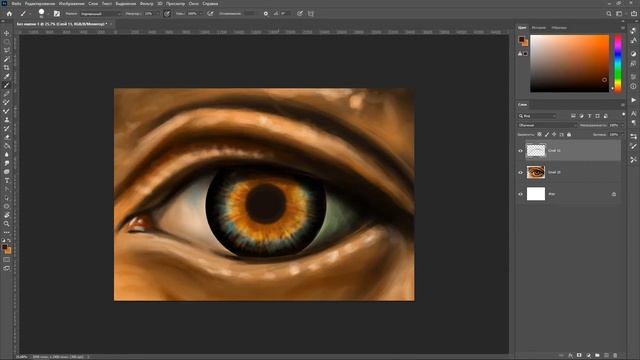Open the layer filter type dropdown
The image size is (640, 360).
tap(538, 116)
